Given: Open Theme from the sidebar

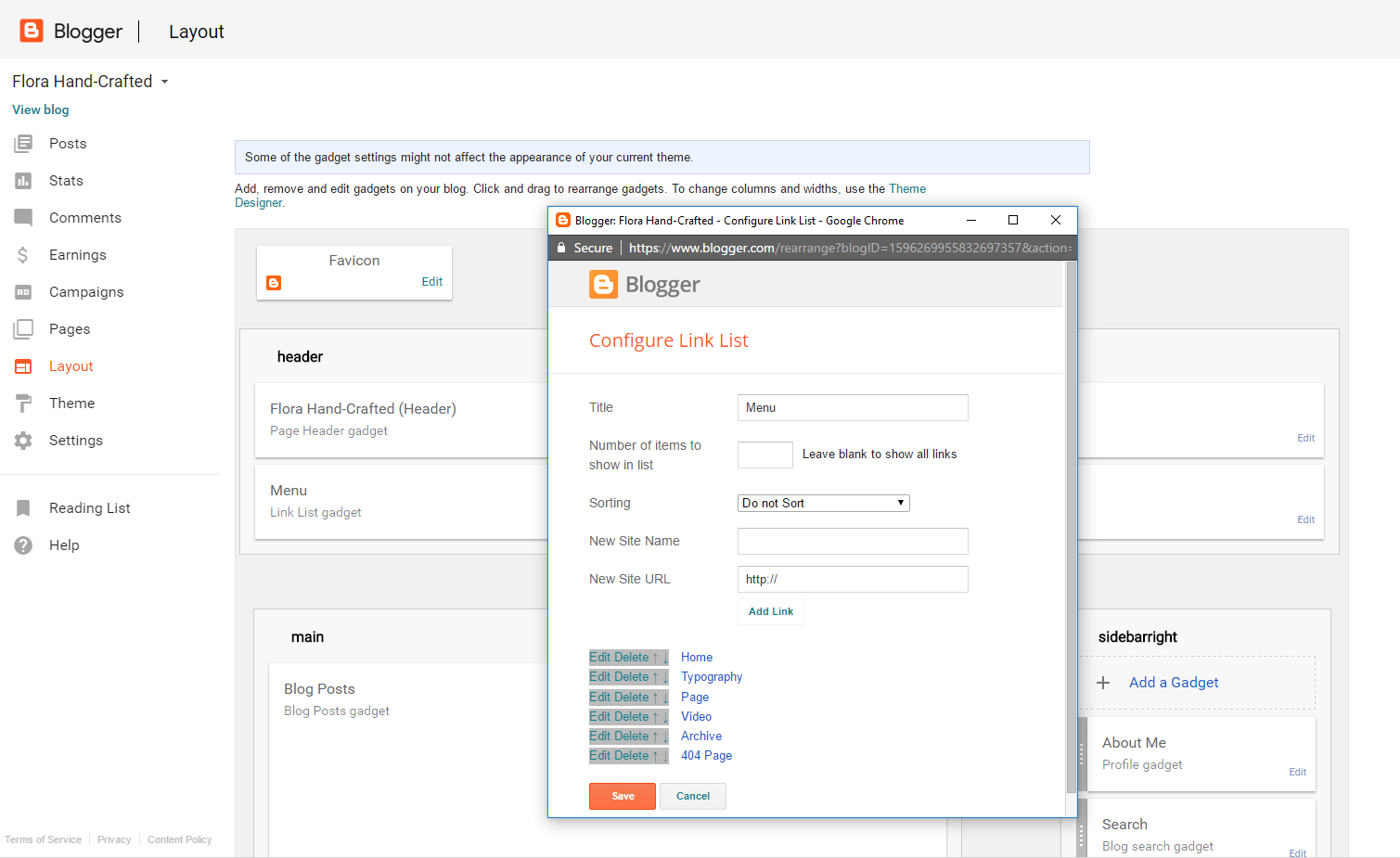Looking at the screenshot, I should click(x=71, y=403).
